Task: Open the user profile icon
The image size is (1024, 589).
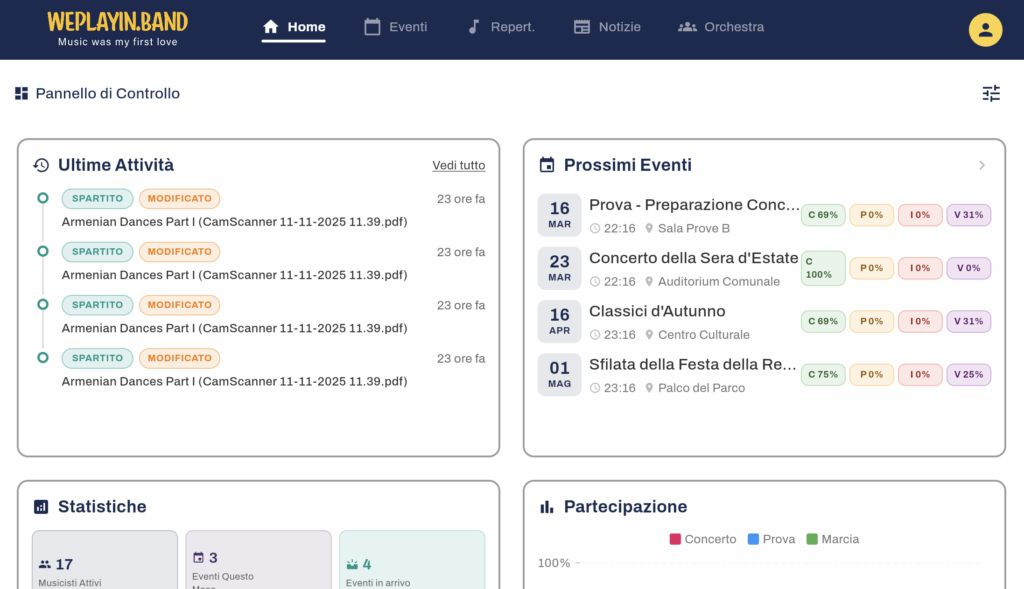Action: [985, 30]
